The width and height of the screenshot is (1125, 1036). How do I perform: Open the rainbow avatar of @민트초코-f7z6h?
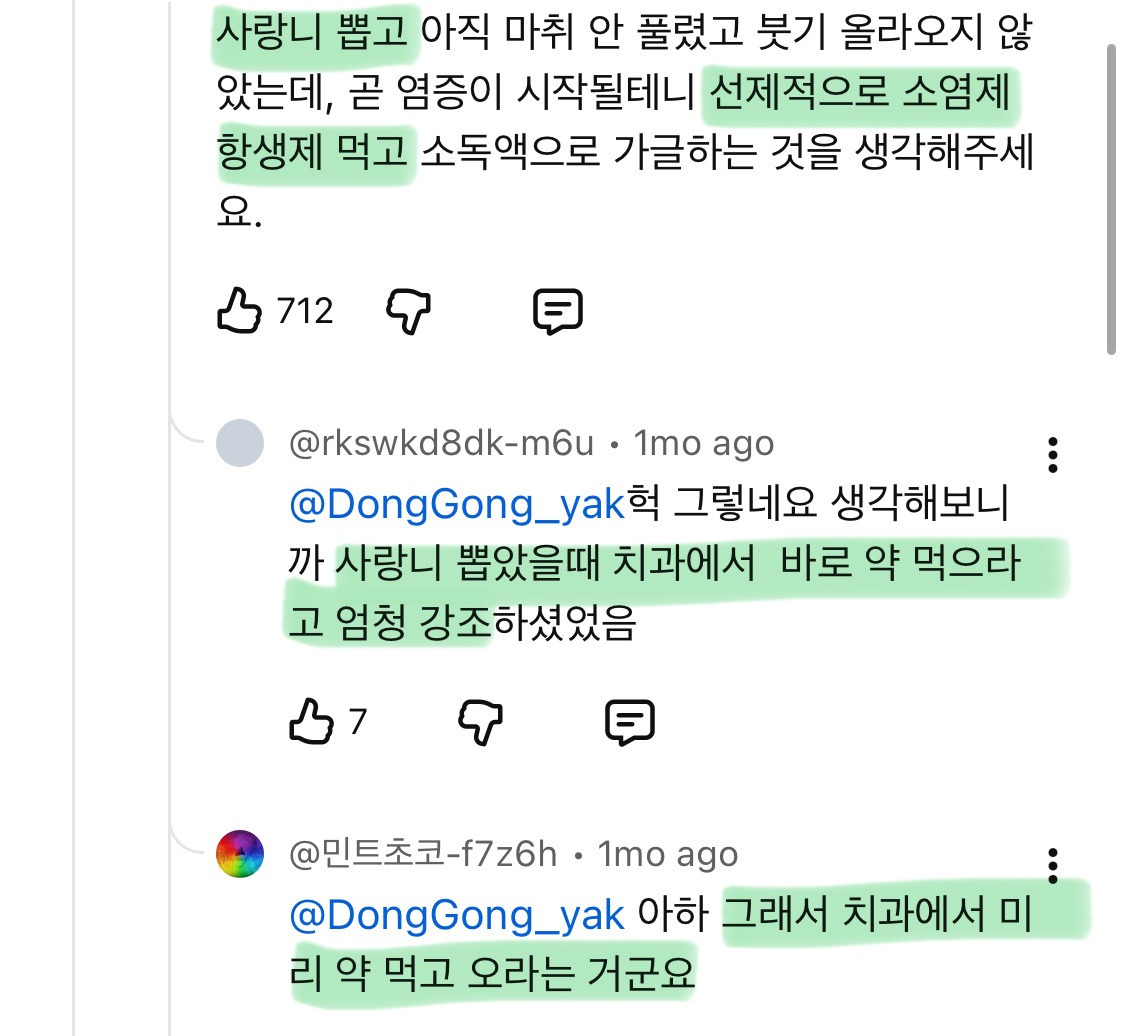(240, 854)
